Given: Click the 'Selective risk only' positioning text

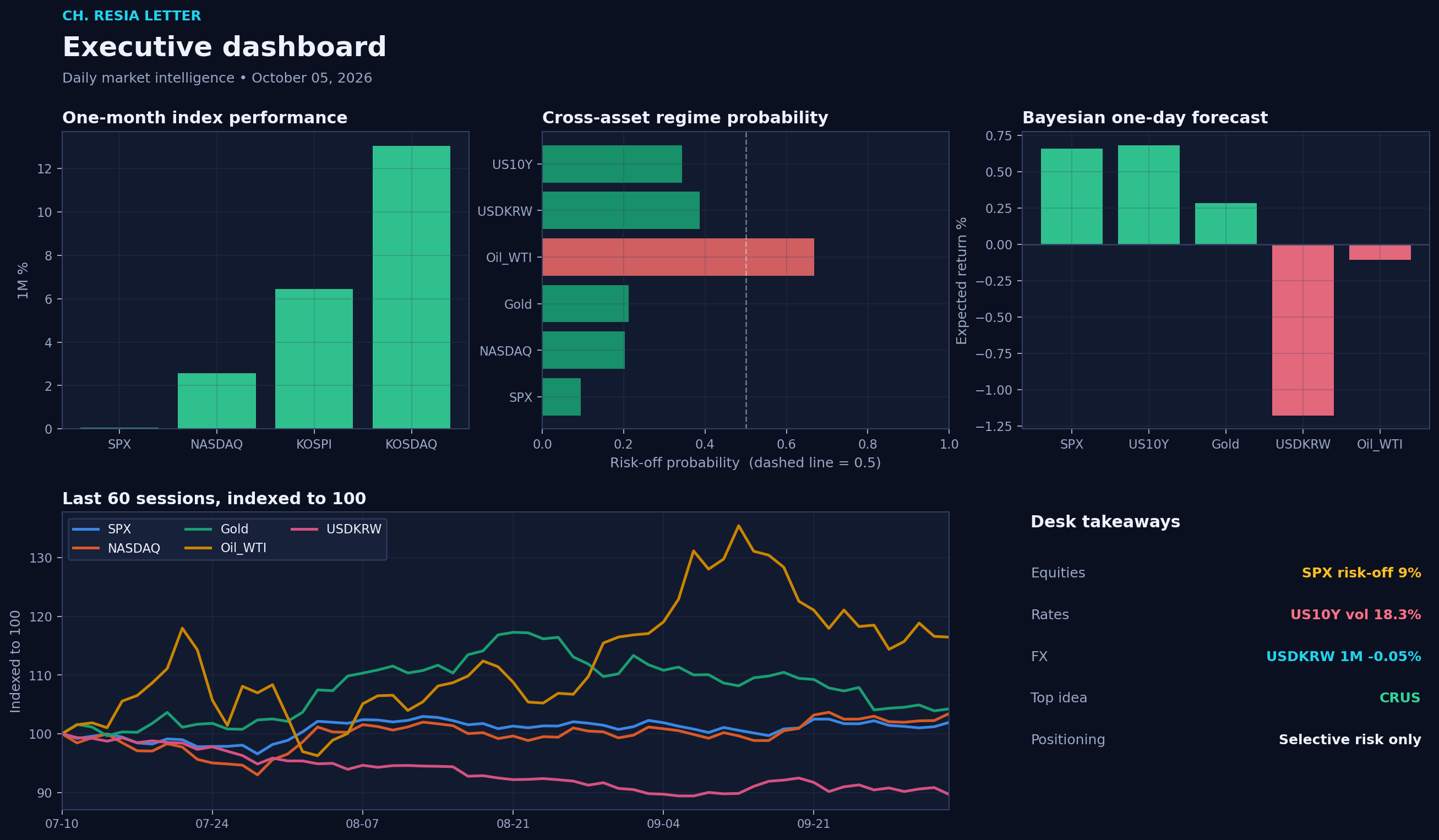Looking at the screenshot, I should coord(1350,739).
